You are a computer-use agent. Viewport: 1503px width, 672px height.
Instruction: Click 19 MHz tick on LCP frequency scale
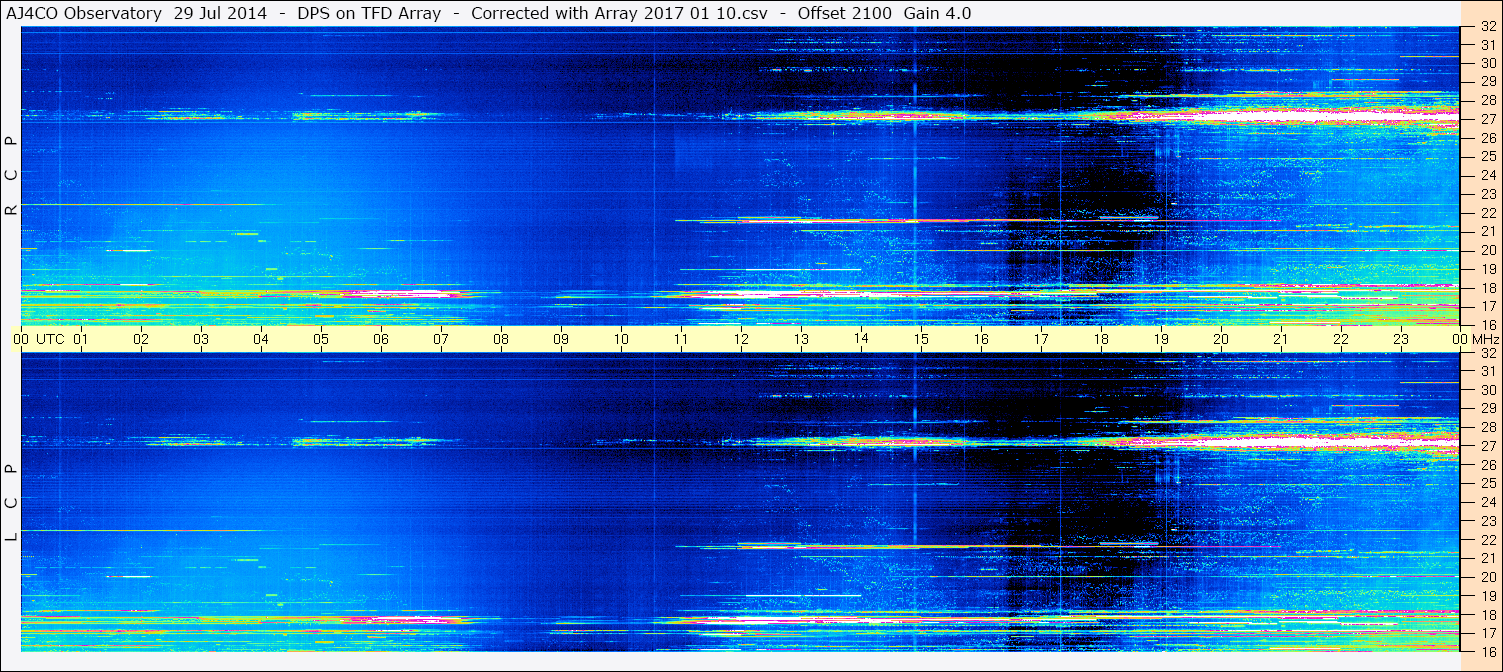(1488, 596)
